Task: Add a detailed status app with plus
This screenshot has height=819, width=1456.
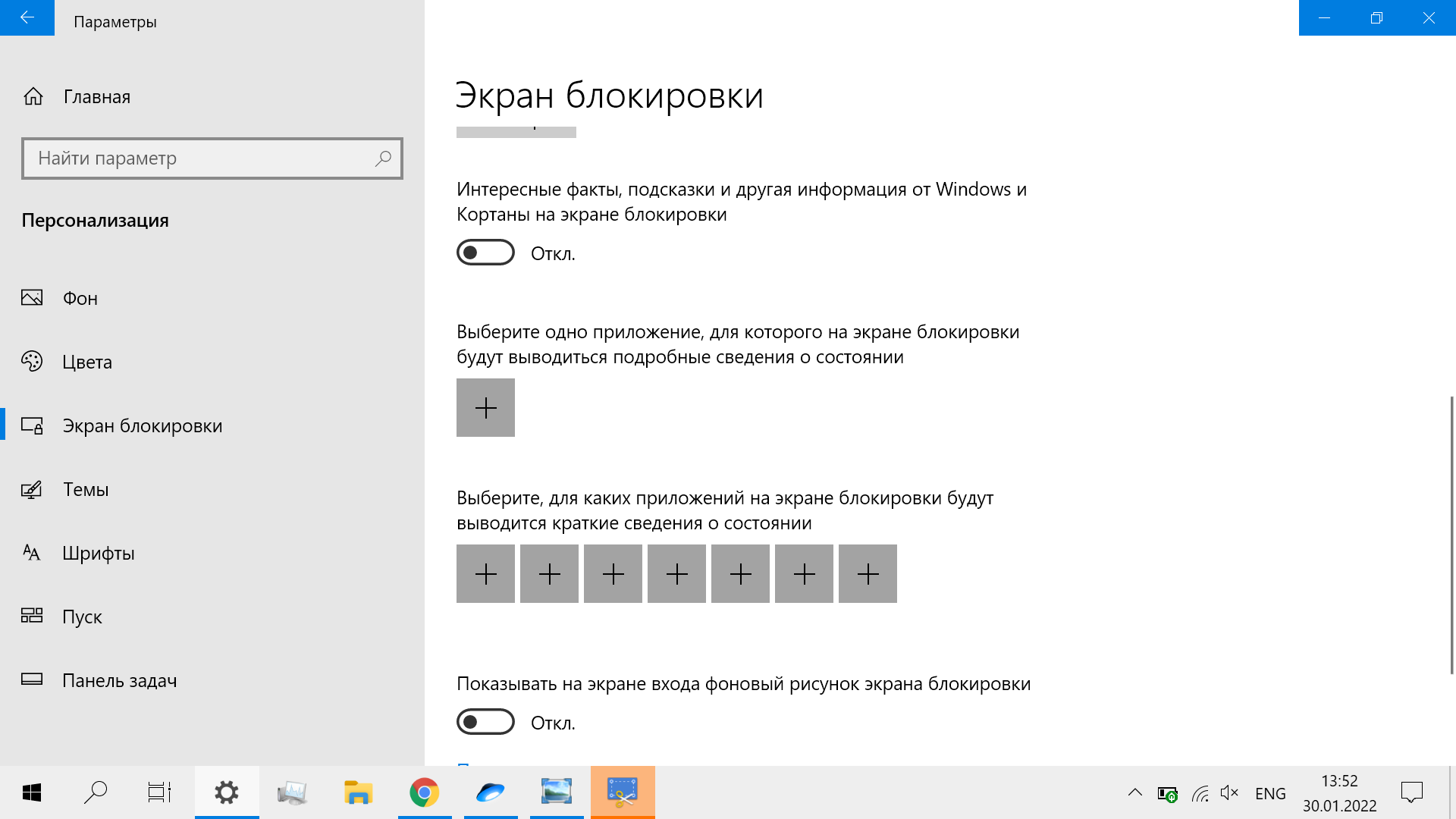Action: (x=485, y=408)
